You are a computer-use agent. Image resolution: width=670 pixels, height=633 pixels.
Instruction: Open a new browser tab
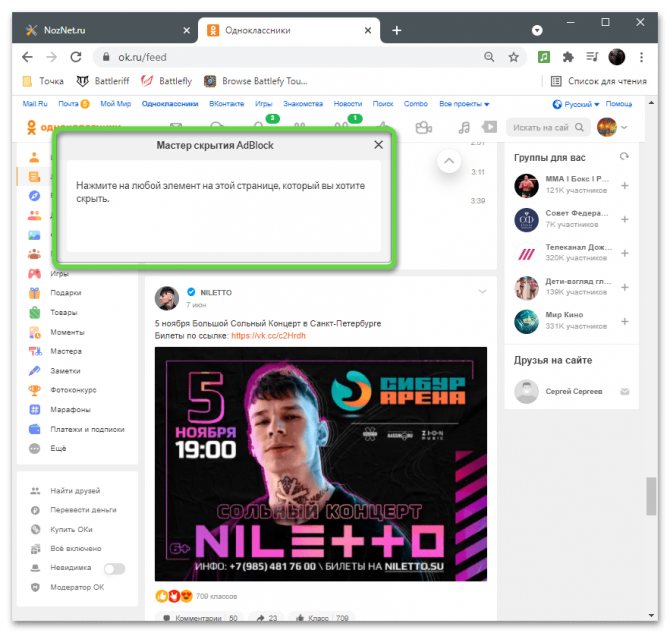coord(397,30)
